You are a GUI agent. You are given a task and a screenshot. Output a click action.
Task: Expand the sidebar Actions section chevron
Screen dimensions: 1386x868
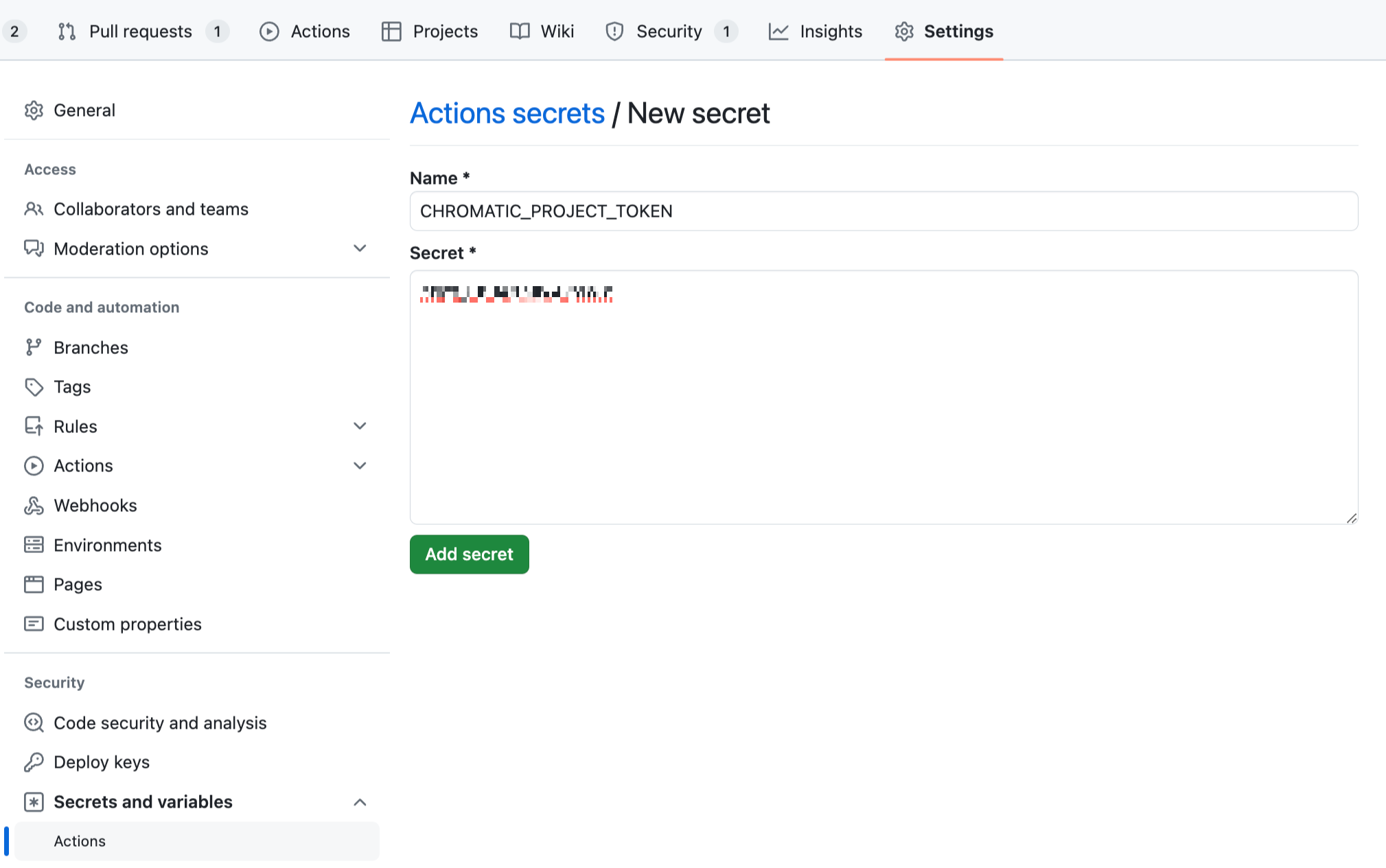(x=360, y=466)
